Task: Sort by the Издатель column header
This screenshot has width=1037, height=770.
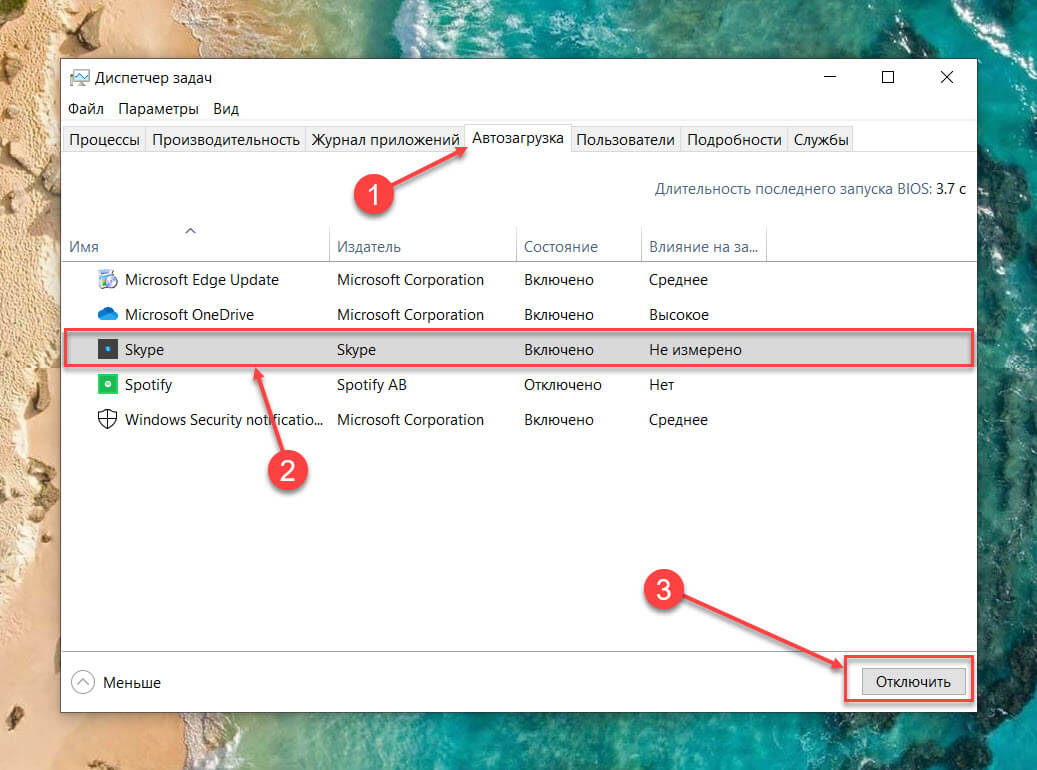Action: [368, 247]
